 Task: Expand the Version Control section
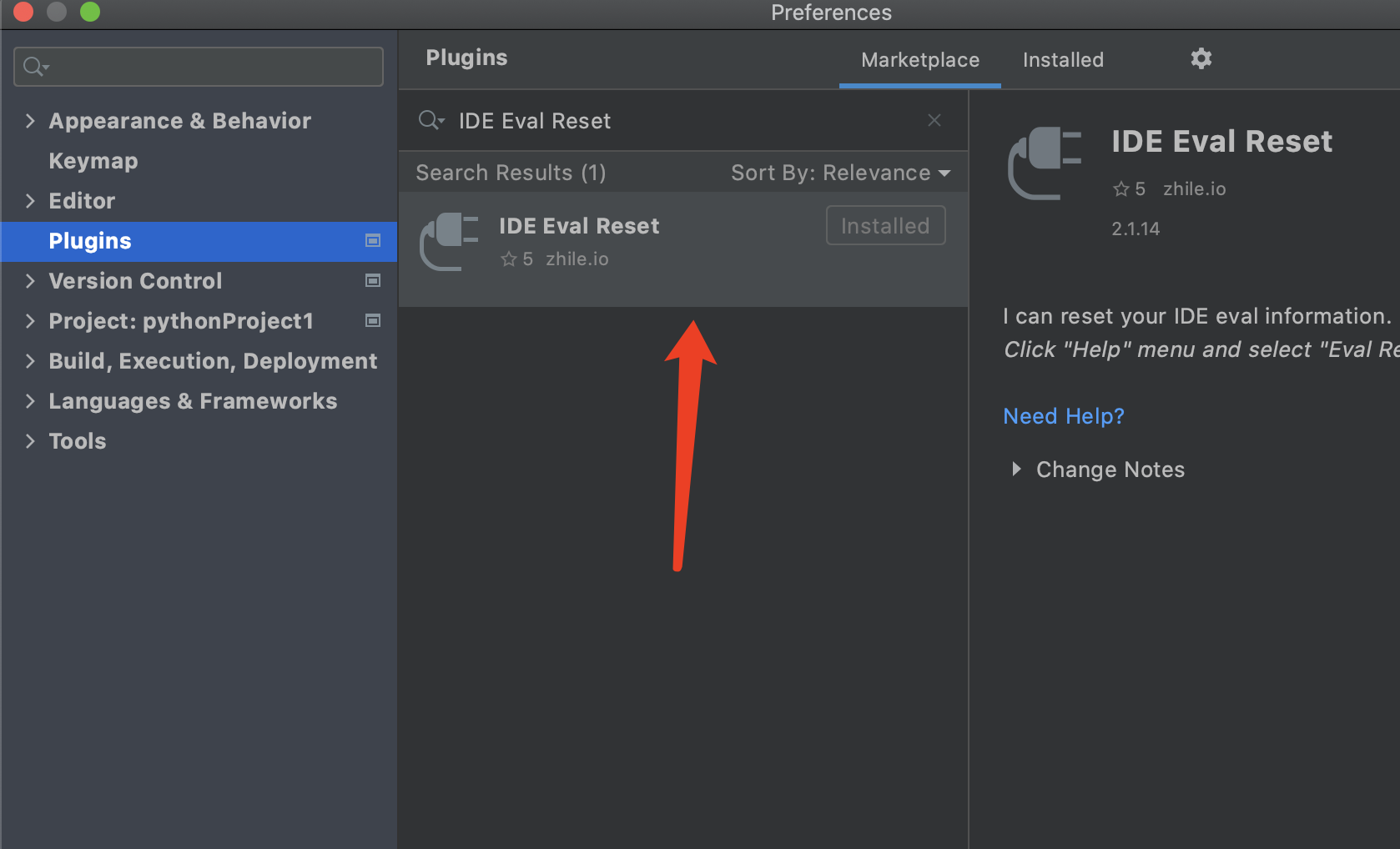coord(30,281)
